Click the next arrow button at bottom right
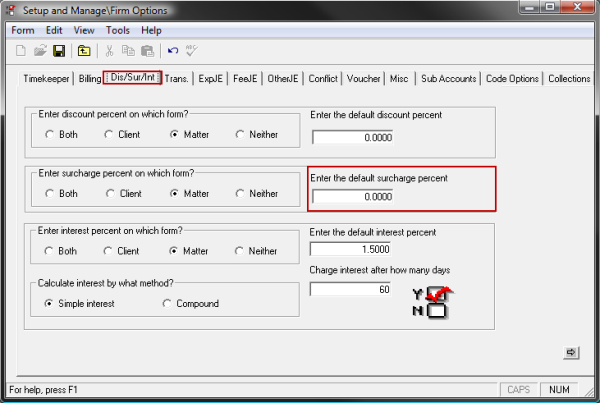 pos(572,352)
